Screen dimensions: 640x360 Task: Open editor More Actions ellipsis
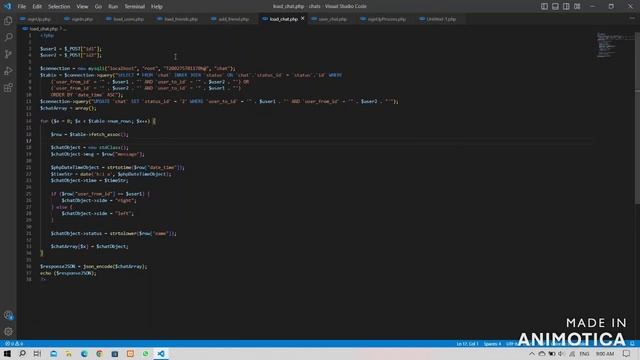point(632,19)
